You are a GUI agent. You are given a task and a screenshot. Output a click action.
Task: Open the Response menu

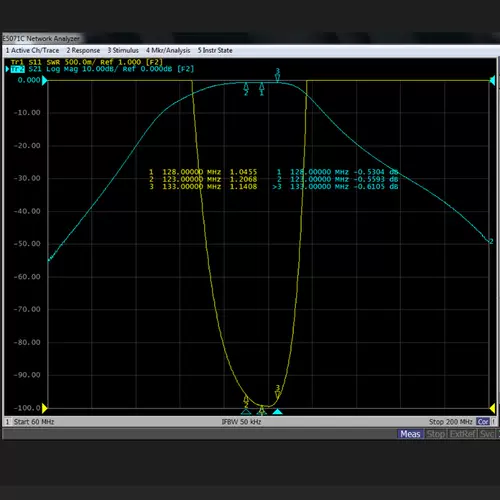pyautogui.click(x=83, y=50)
